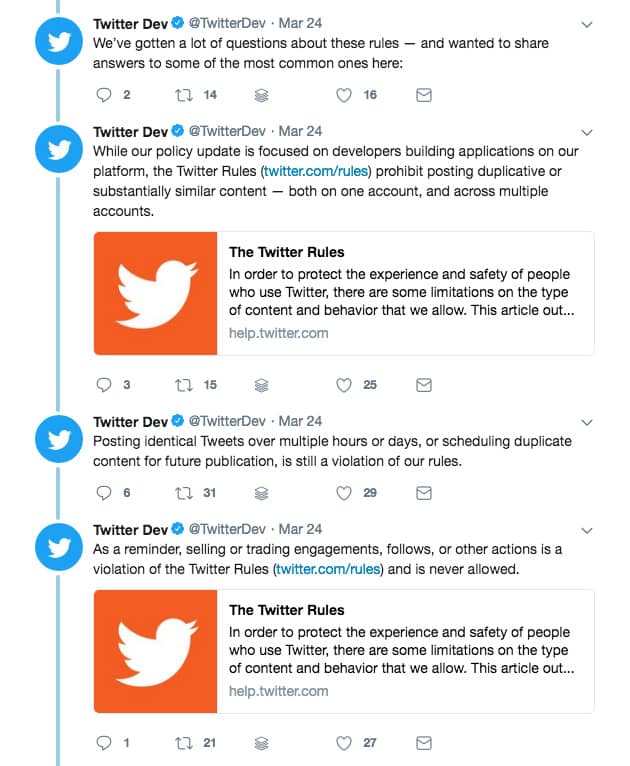This screenshot has width=630, height=766.
Task: Open twitter.com/rules link in policy update tweet
Action: pyautogui.click(x=312, y=172)
